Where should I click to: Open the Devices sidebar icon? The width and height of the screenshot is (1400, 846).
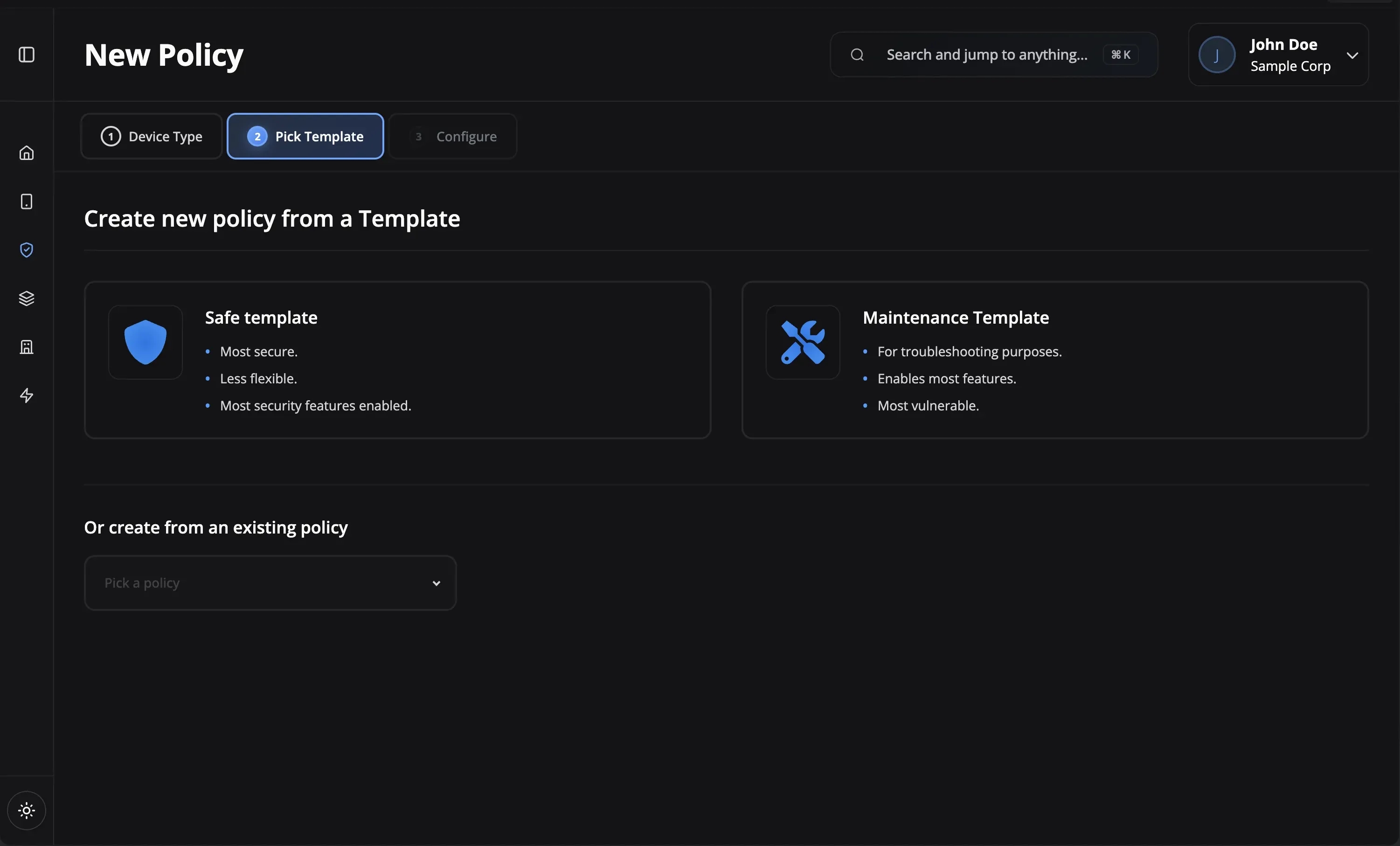tap(27, 201)
